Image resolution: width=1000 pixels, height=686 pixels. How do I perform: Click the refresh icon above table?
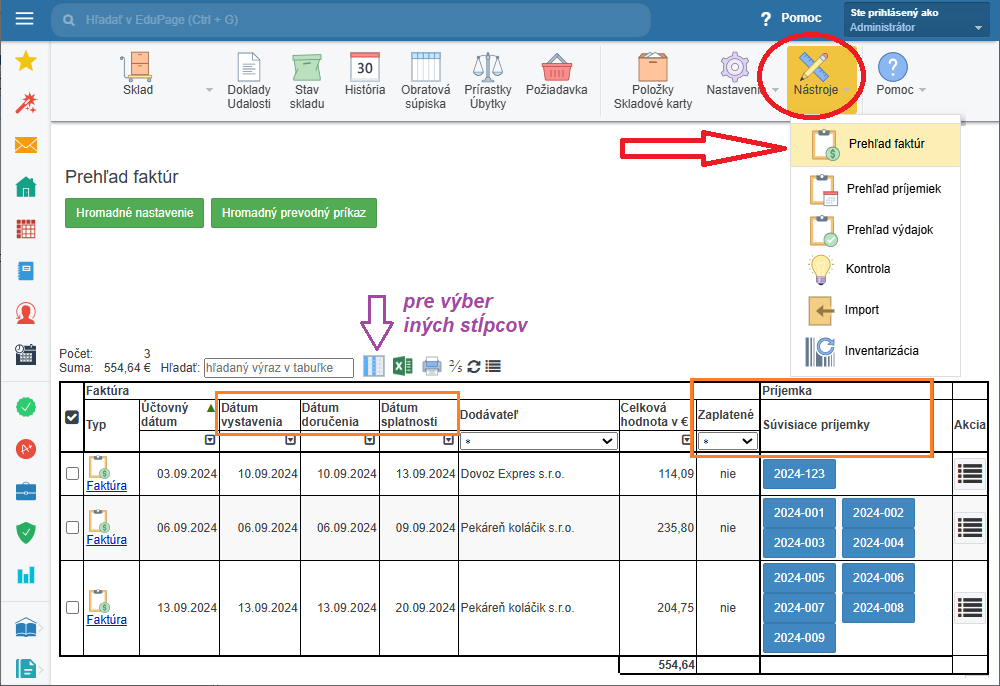474,366
